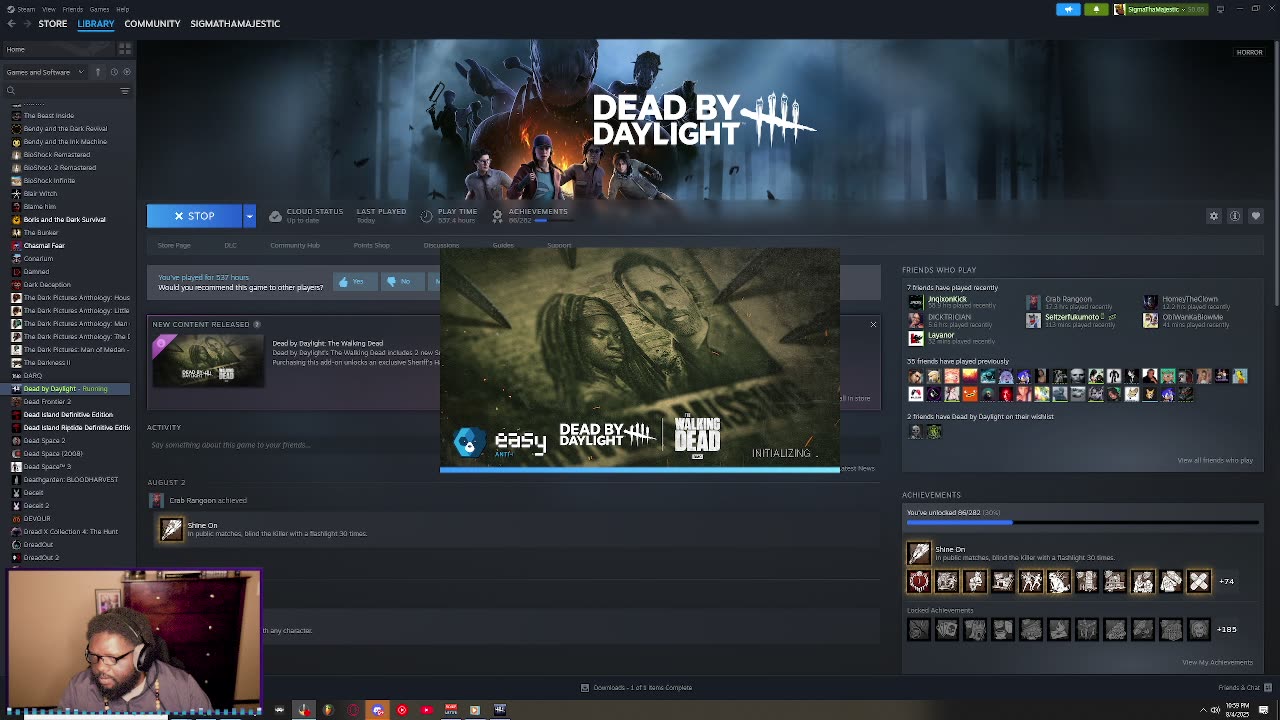Image resolution: width=1280 pixels, height=720 pixels.
Task: Open View all friends who play link
Action: (x=1215, y=460)
